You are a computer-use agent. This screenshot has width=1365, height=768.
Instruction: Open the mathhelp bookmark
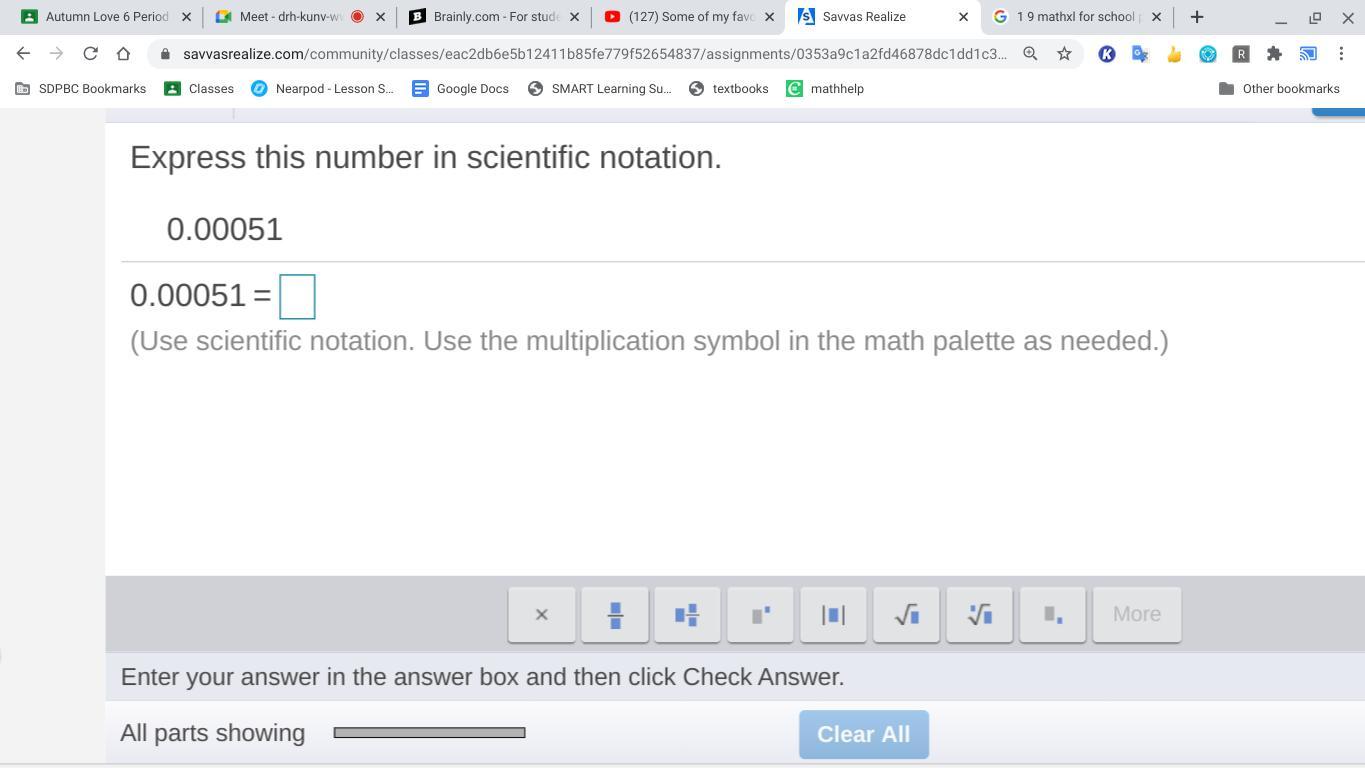coord(825,89)
